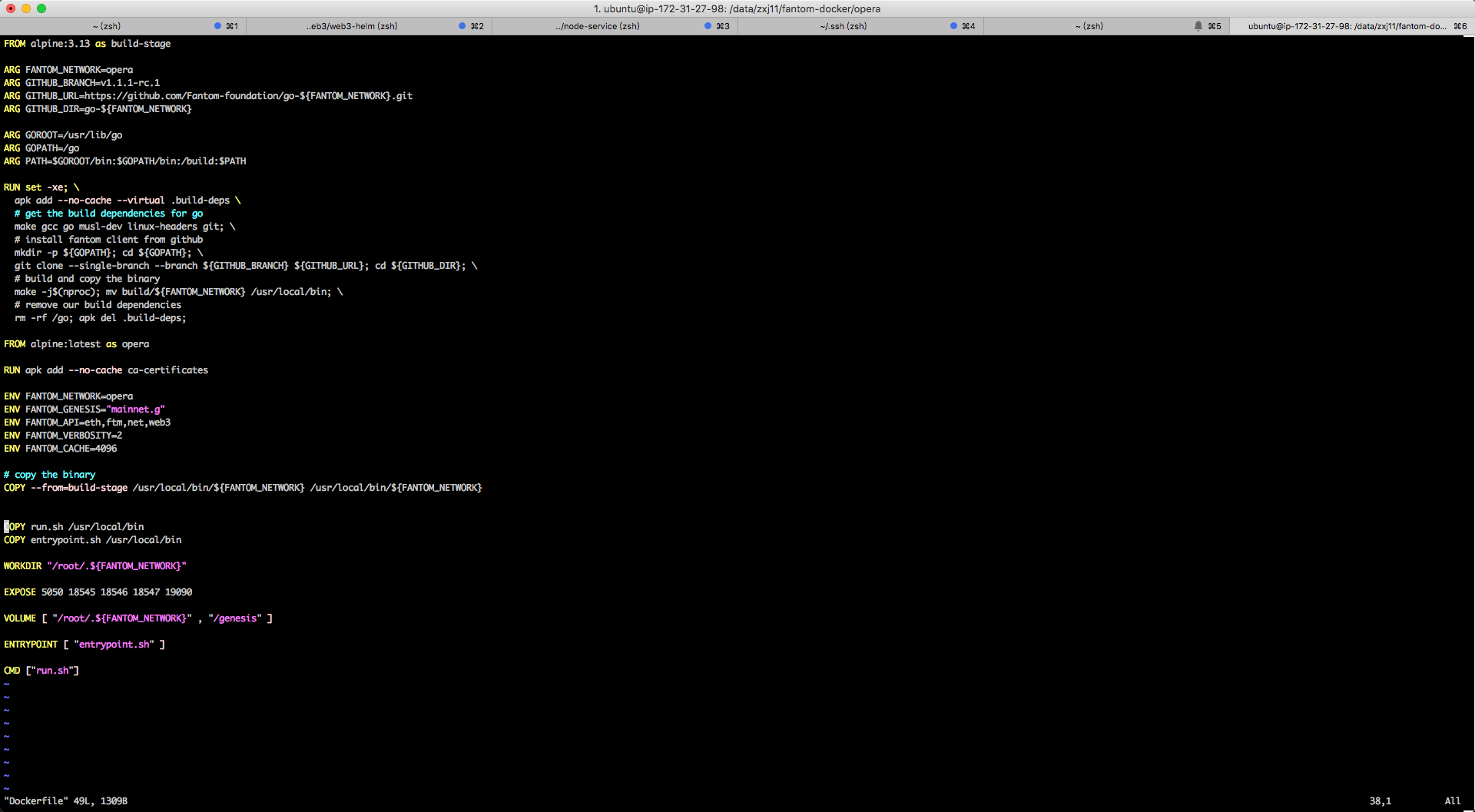This screenshot has height=812, width=1475.
Task: Click the window title showing fantom-docker/opera path
Action: point(737,8)
